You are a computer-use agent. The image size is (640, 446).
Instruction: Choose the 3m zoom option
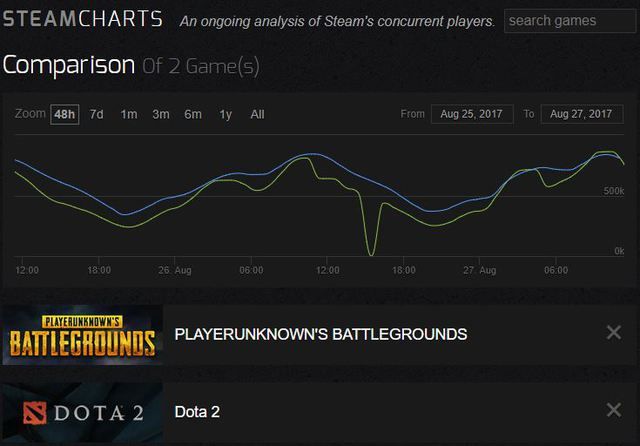tap(161, 114)
